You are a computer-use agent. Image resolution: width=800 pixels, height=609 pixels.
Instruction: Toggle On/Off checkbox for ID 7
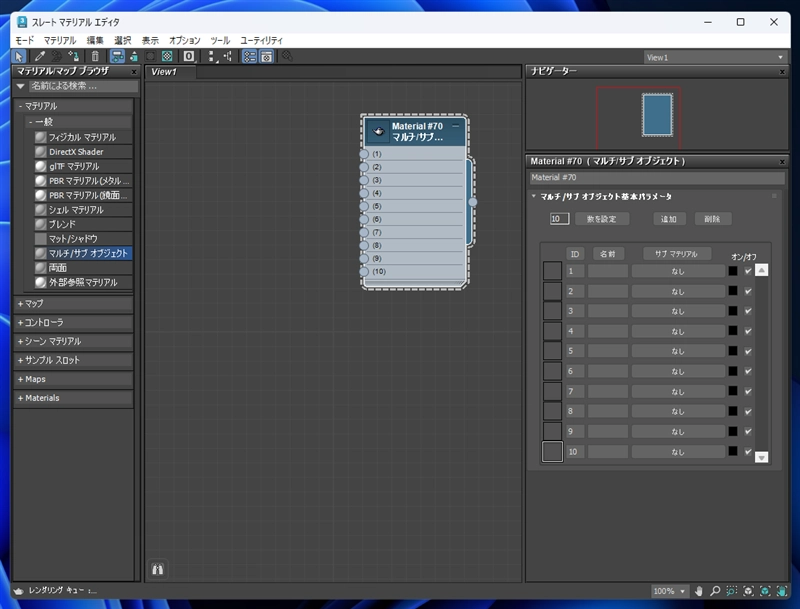[748, 391]
